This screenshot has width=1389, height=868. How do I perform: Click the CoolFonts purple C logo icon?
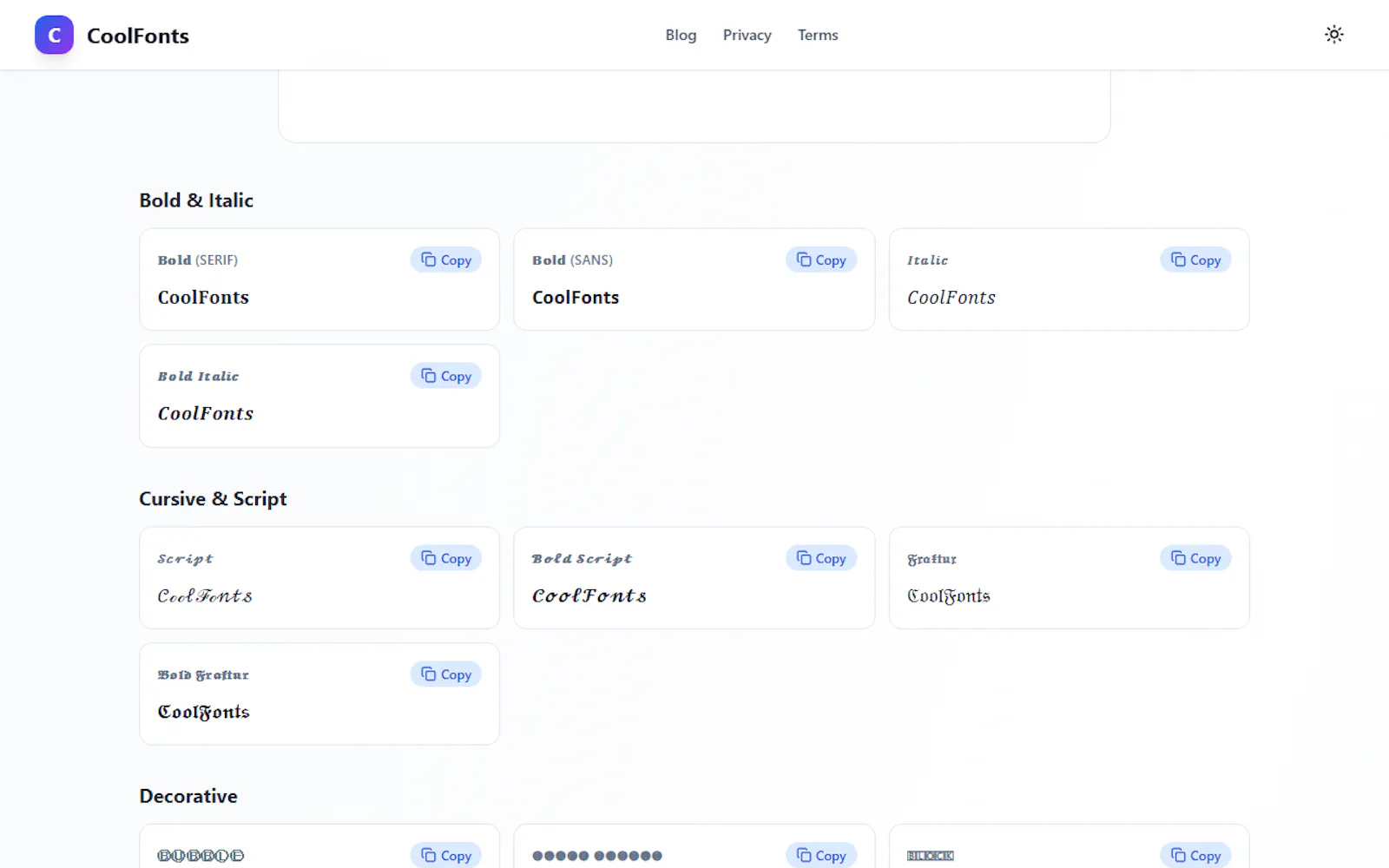pyautogui.click(x=54, y=35)
